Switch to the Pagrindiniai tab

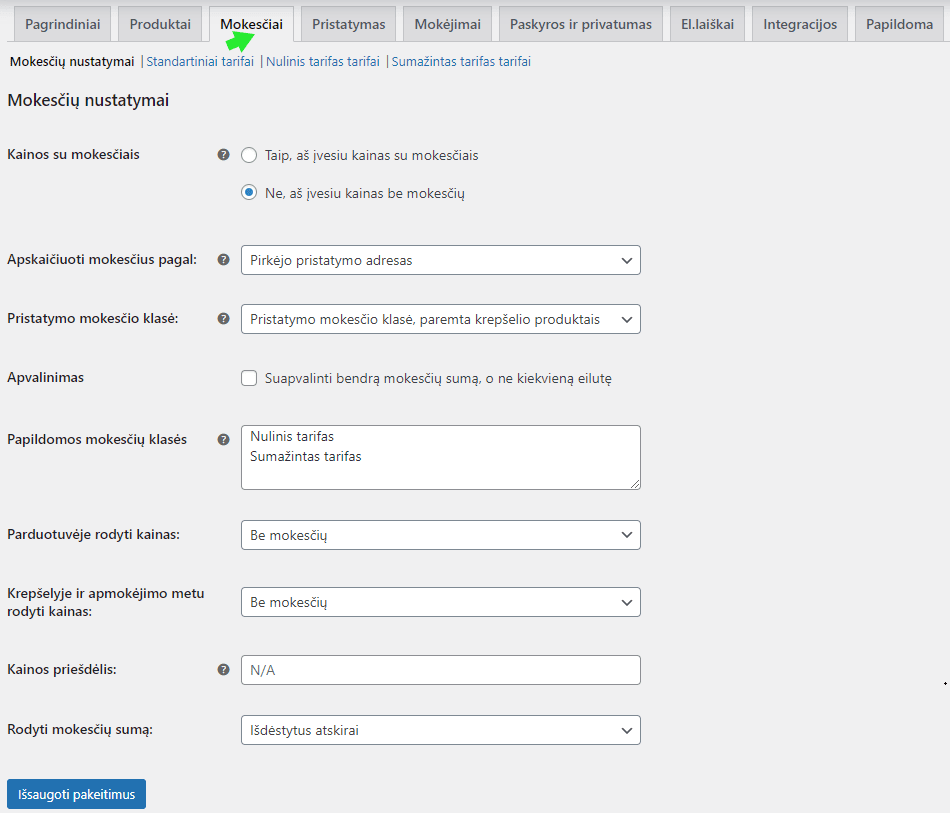62,24
